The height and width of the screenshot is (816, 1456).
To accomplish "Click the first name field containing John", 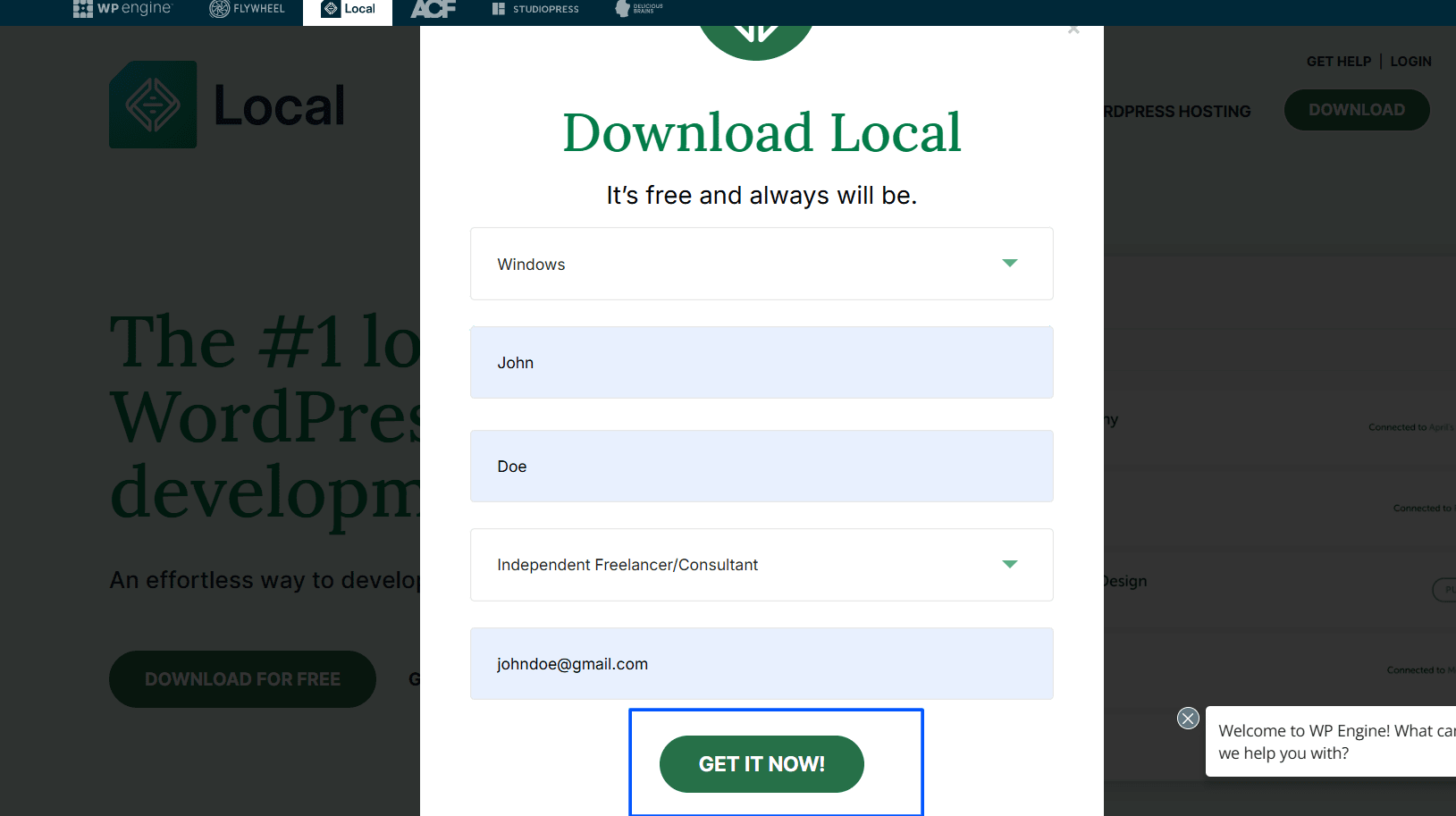I will coord(762,362).
